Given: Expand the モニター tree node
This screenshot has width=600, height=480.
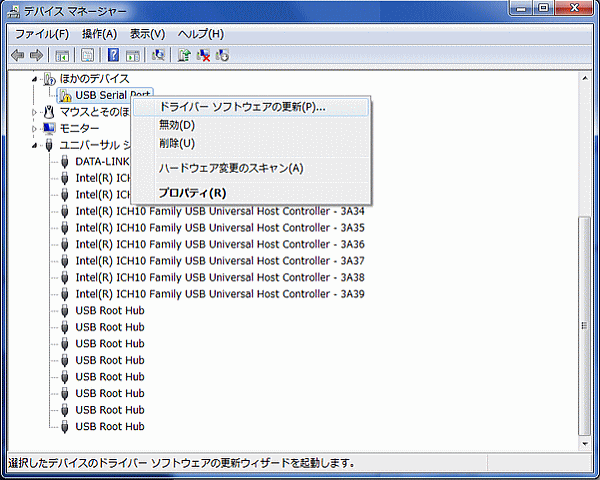Looking at the screenshot, I should pos(34,129).
